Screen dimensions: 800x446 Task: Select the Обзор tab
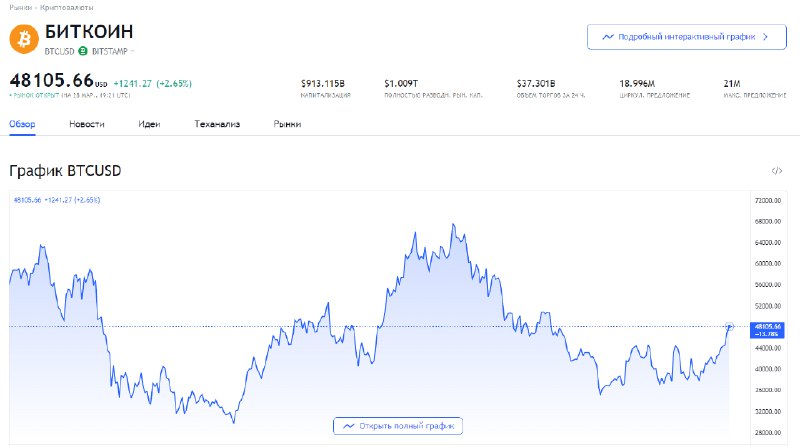(22, 124)
